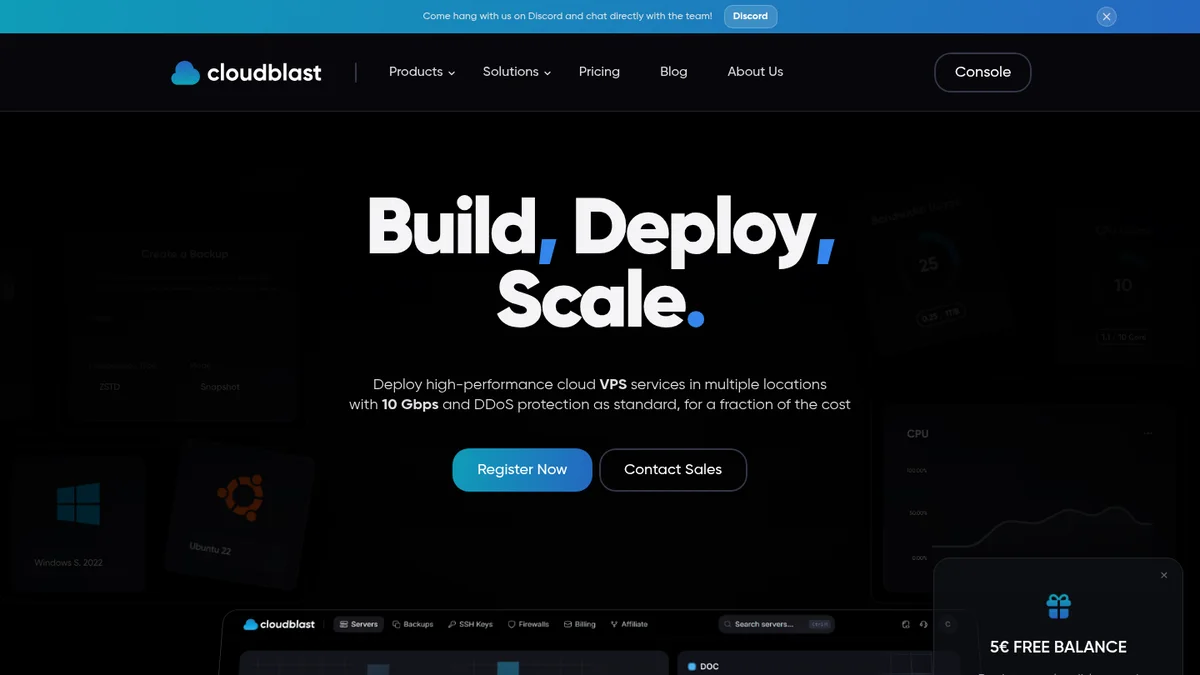Viewport: 1200px width, 675px height.
Task: Open the Console button
Action: tap(982, 72)
